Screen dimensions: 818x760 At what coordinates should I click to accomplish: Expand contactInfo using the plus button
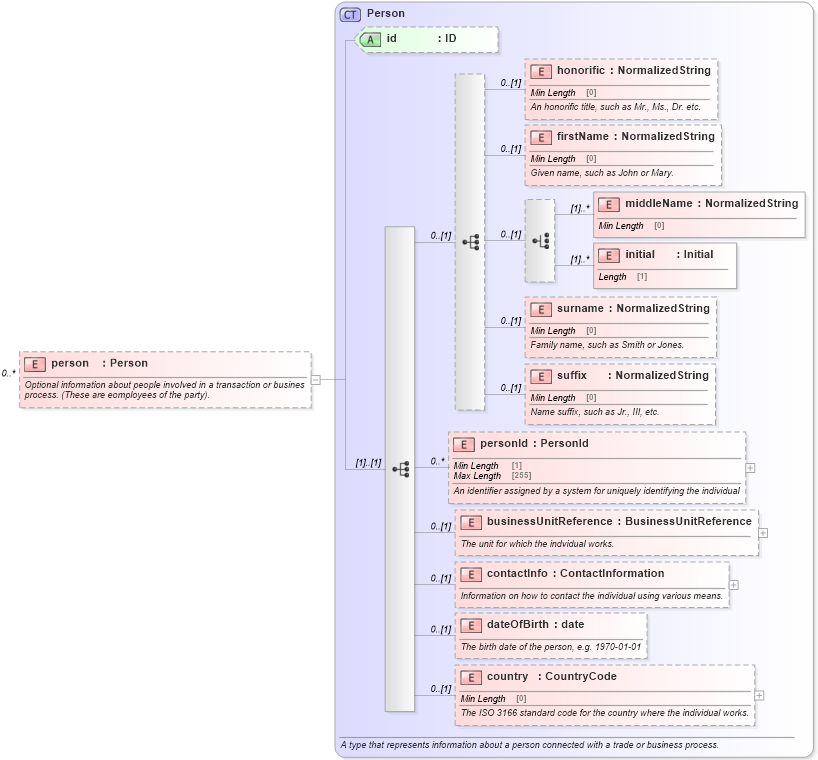pos(732,584)
